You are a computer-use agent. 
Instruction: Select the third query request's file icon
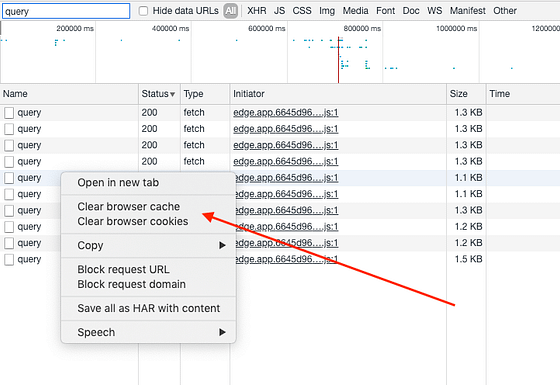click(x=9, y=145)
